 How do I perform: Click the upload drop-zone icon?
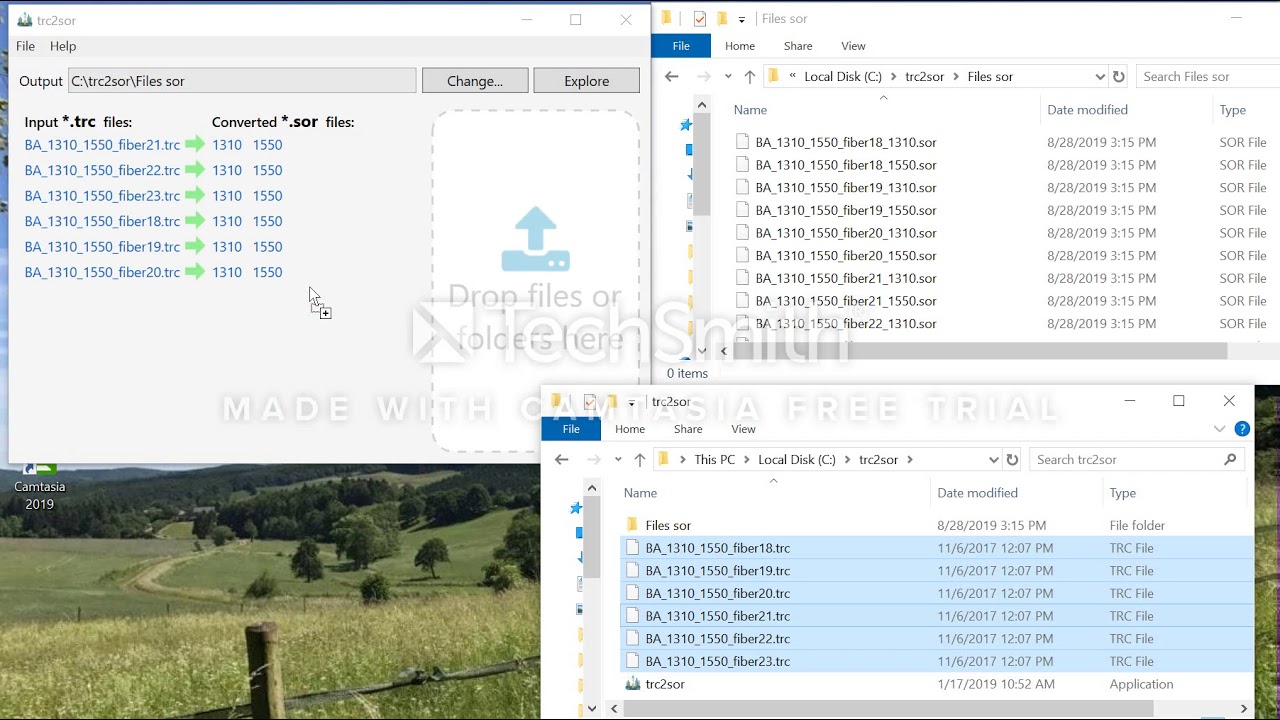click(535, 240)
